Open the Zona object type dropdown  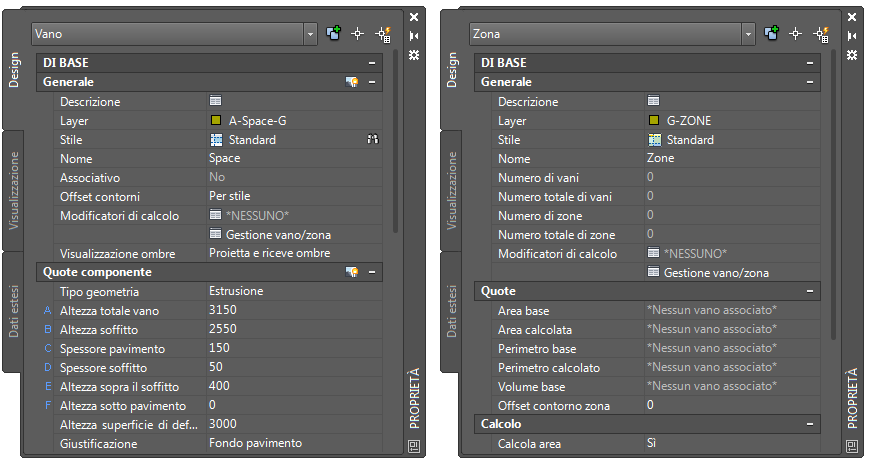(x=748, y=34)
